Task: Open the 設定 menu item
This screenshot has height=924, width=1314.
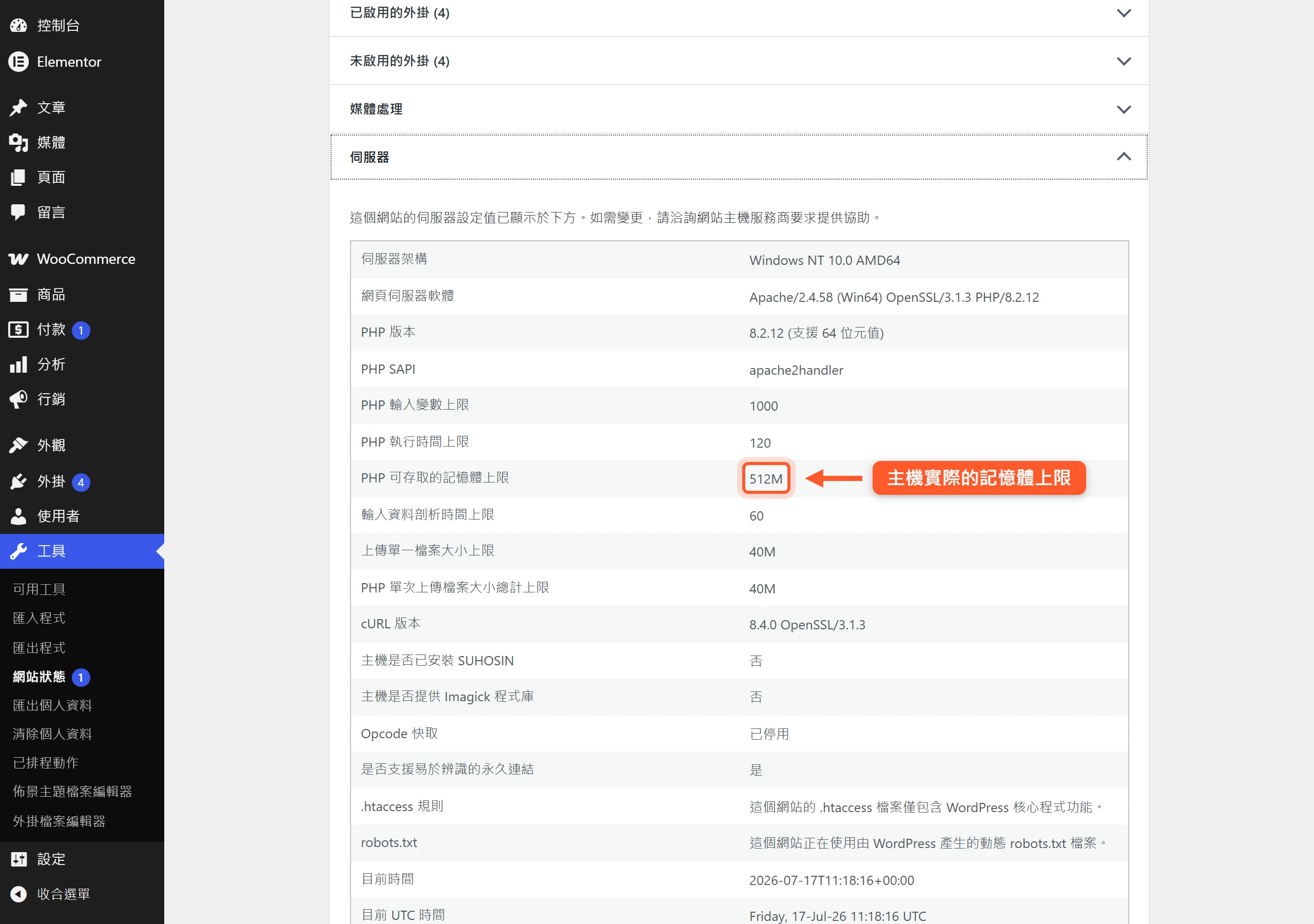Action: (82, 859)
